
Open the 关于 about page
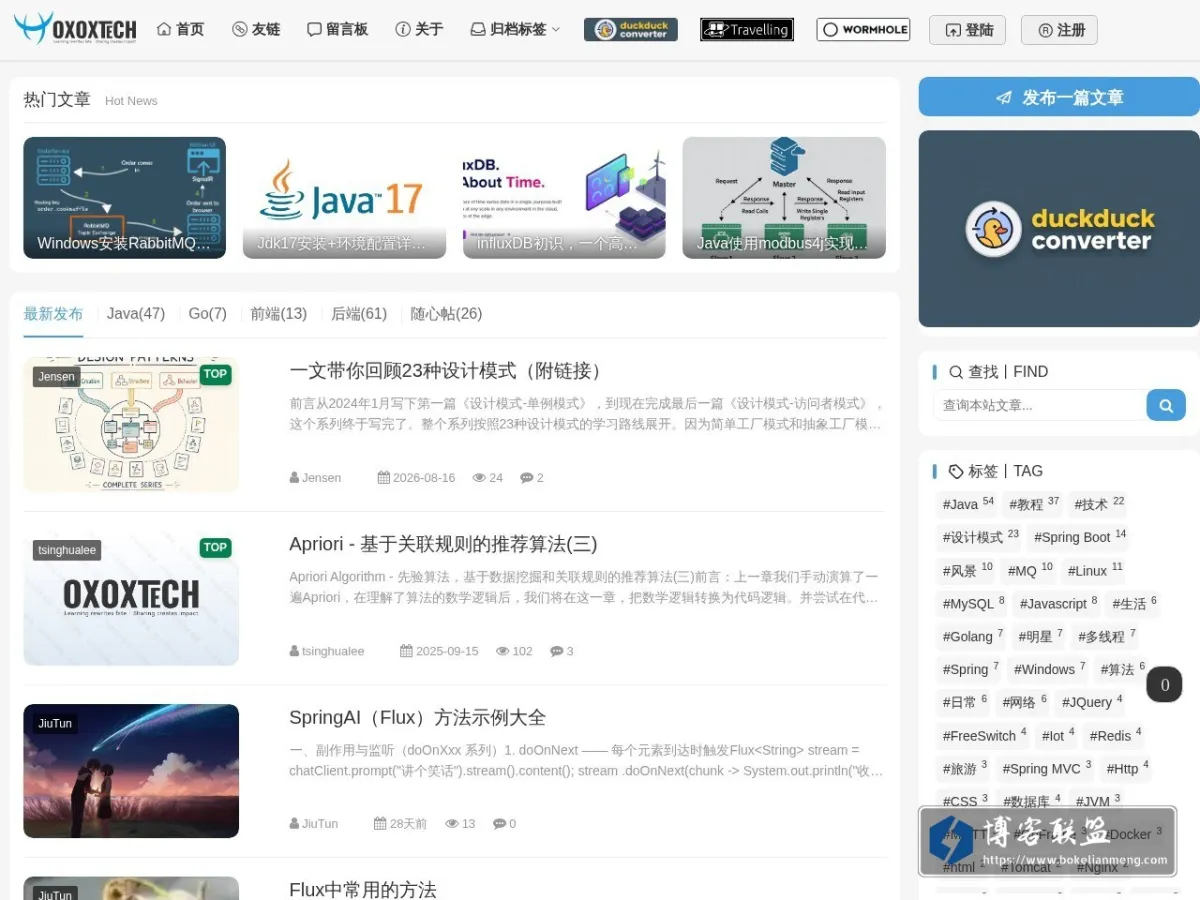click(x=419, y=30)
